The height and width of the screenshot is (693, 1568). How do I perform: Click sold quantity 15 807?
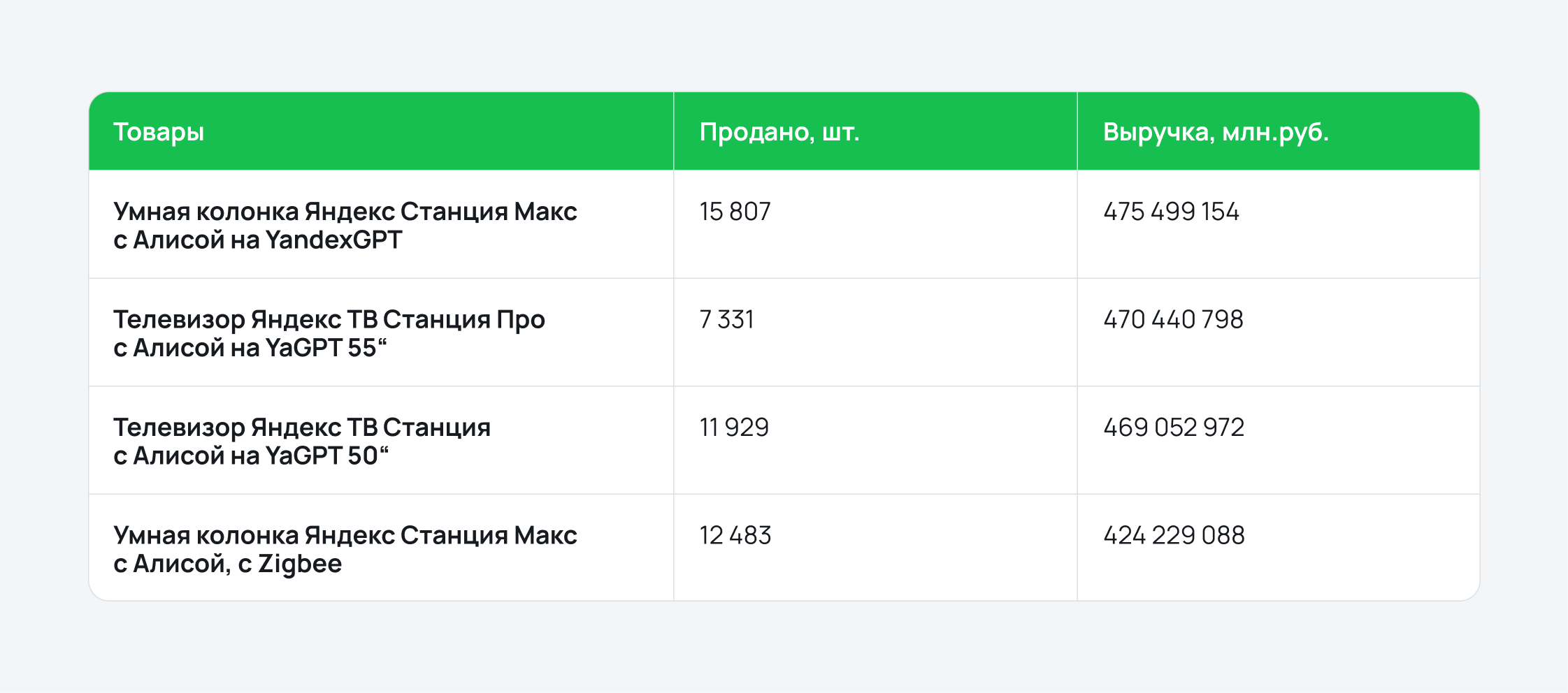point(735,212)
